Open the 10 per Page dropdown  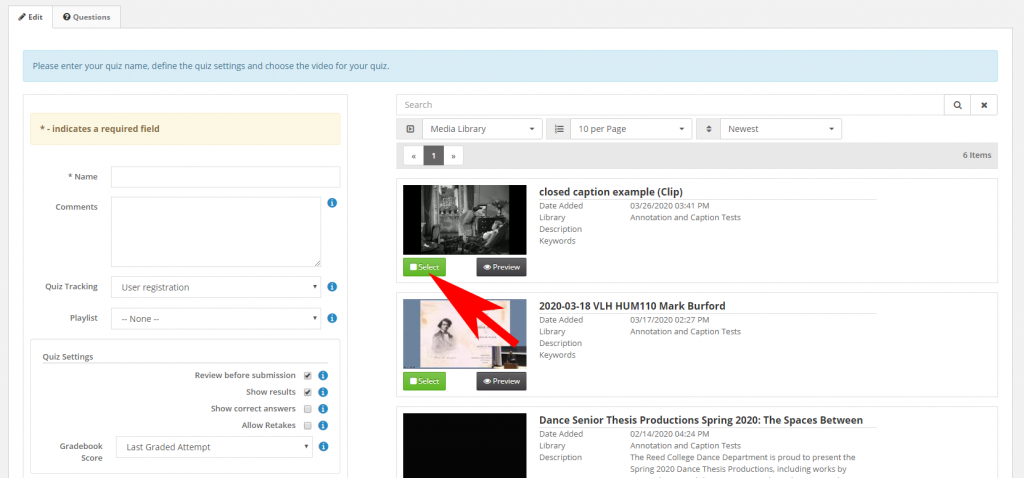(631, 129)
